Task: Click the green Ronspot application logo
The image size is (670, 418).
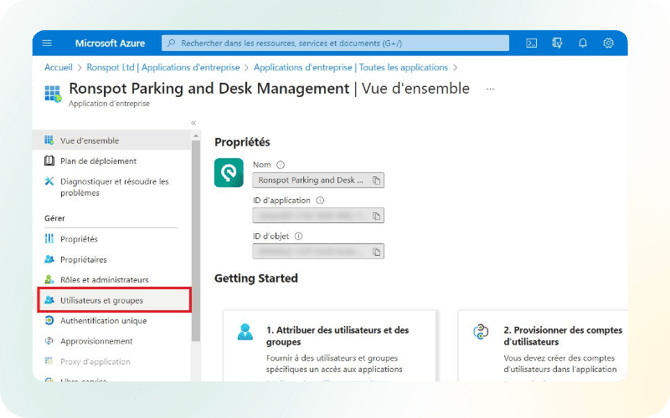Action: coord(229,173)
